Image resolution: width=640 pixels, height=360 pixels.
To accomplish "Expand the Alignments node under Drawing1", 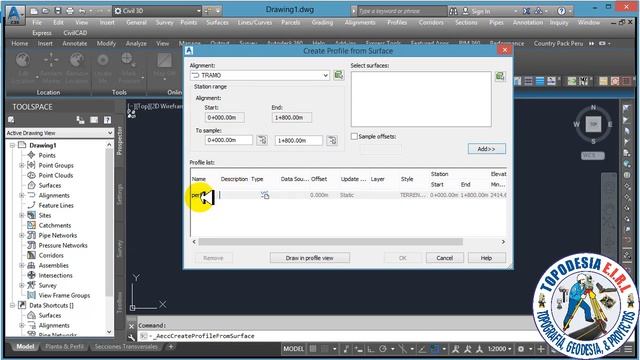I will coord(22,196).
